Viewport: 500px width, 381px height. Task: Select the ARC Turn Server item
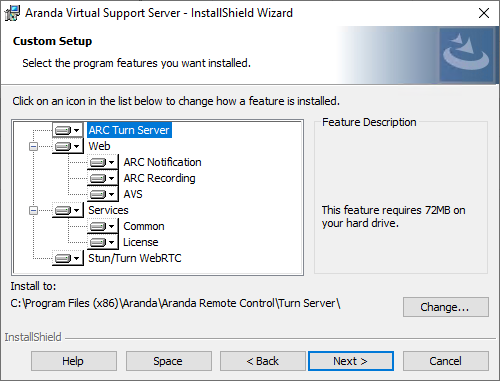(129, 130)
